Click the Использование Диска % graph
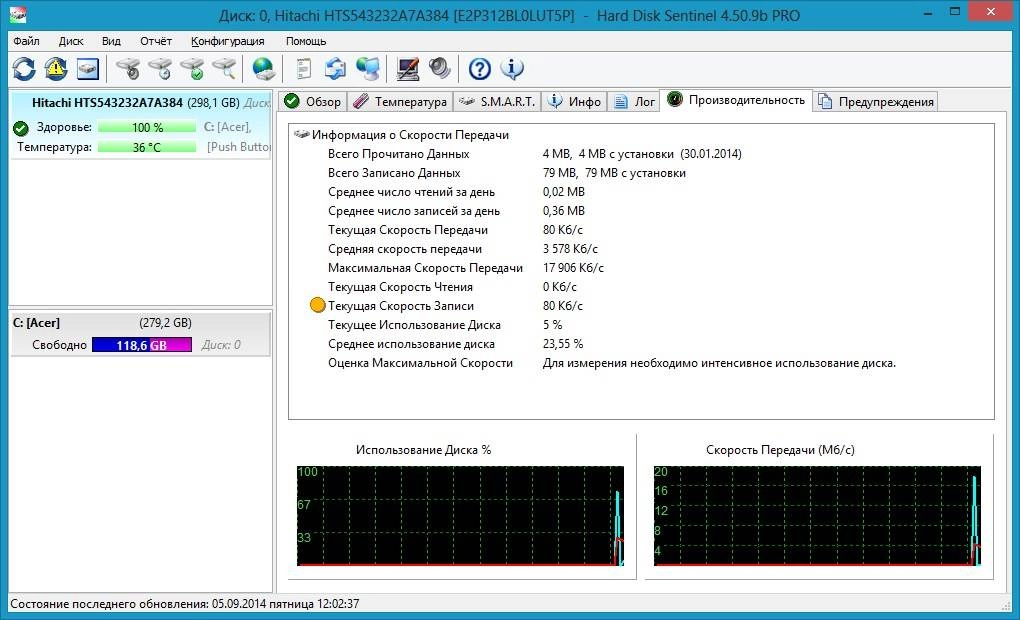The width and height of the screenshot is (1020, 620). click(460, 515)
